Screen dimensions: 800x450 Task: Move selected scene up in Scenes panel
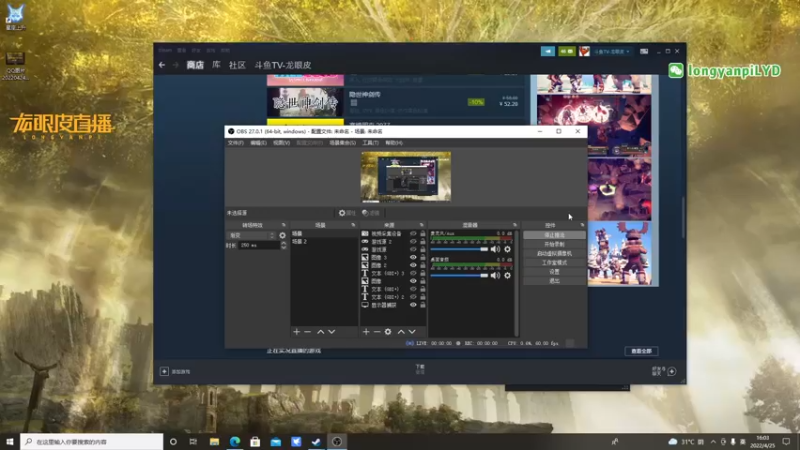[x=320, y=332]
